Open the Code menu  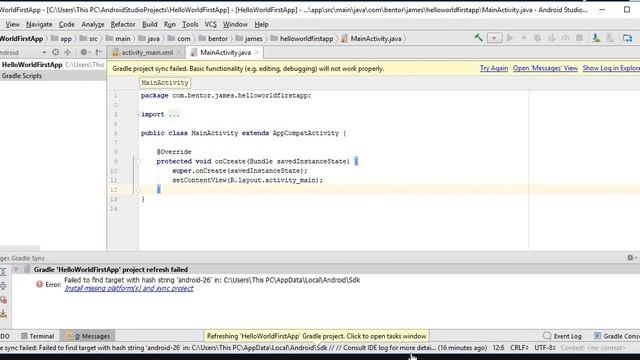67,24
